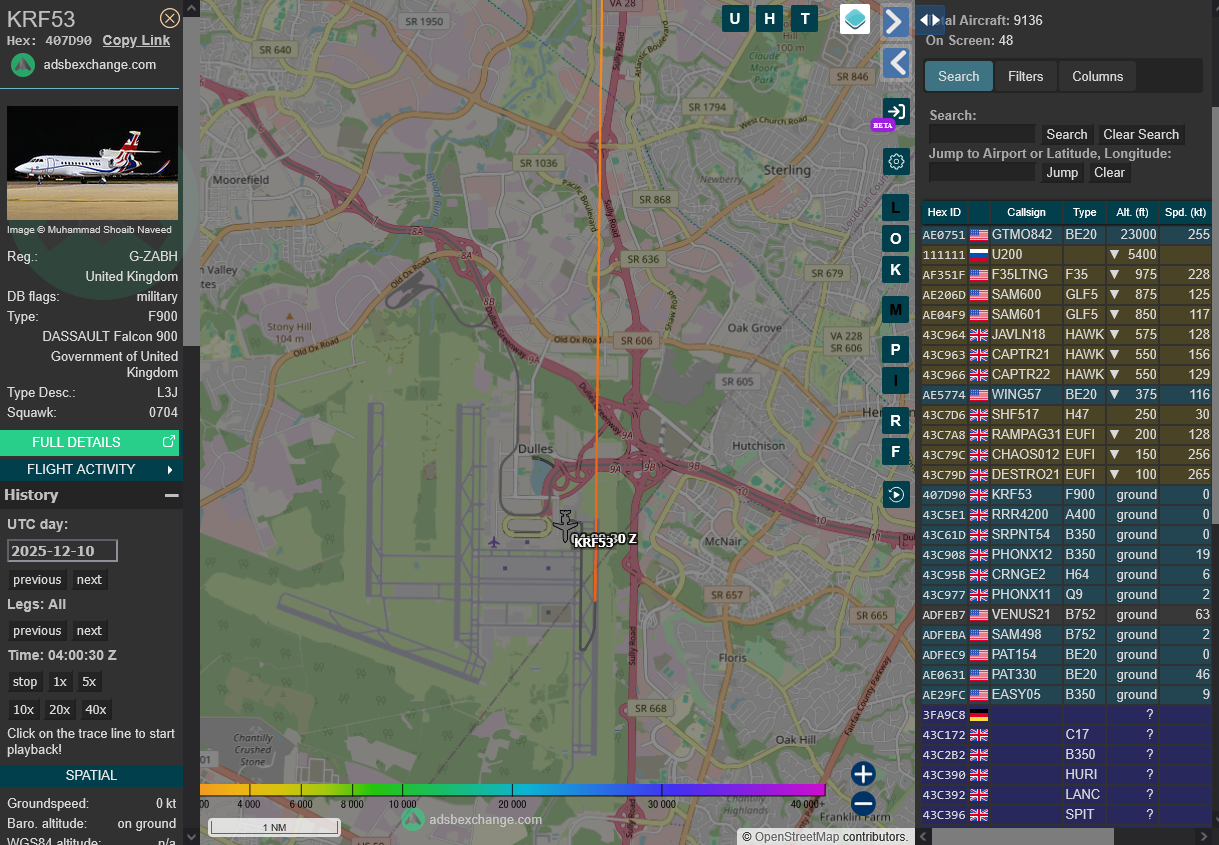Click the map settings gear icon
Screen dimensions: 1219x845
tap(896, 162)
